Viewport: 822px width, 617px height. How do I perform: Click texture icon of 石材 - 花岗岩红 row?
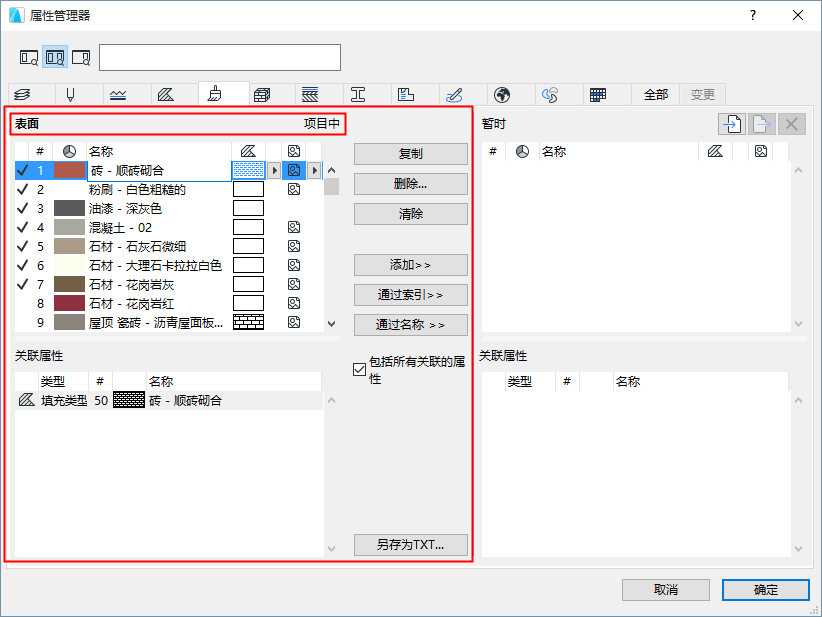point(294,303)
